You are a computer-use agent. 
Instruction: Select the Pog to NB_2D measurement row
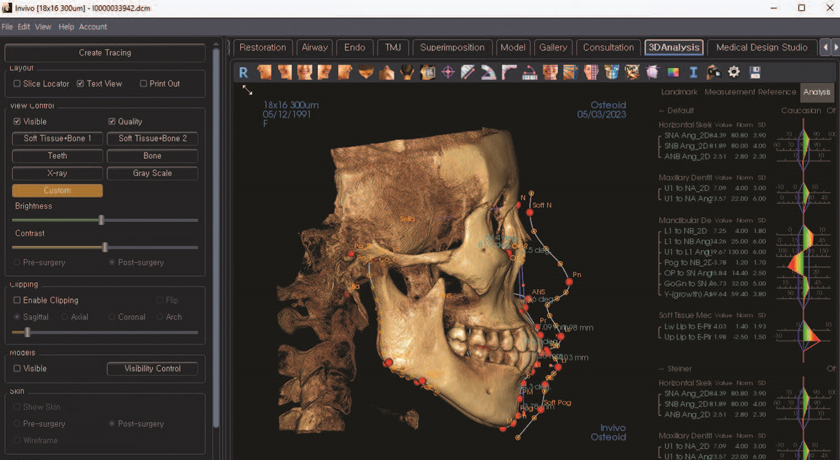pyautogui.click(x=715, y=262)
